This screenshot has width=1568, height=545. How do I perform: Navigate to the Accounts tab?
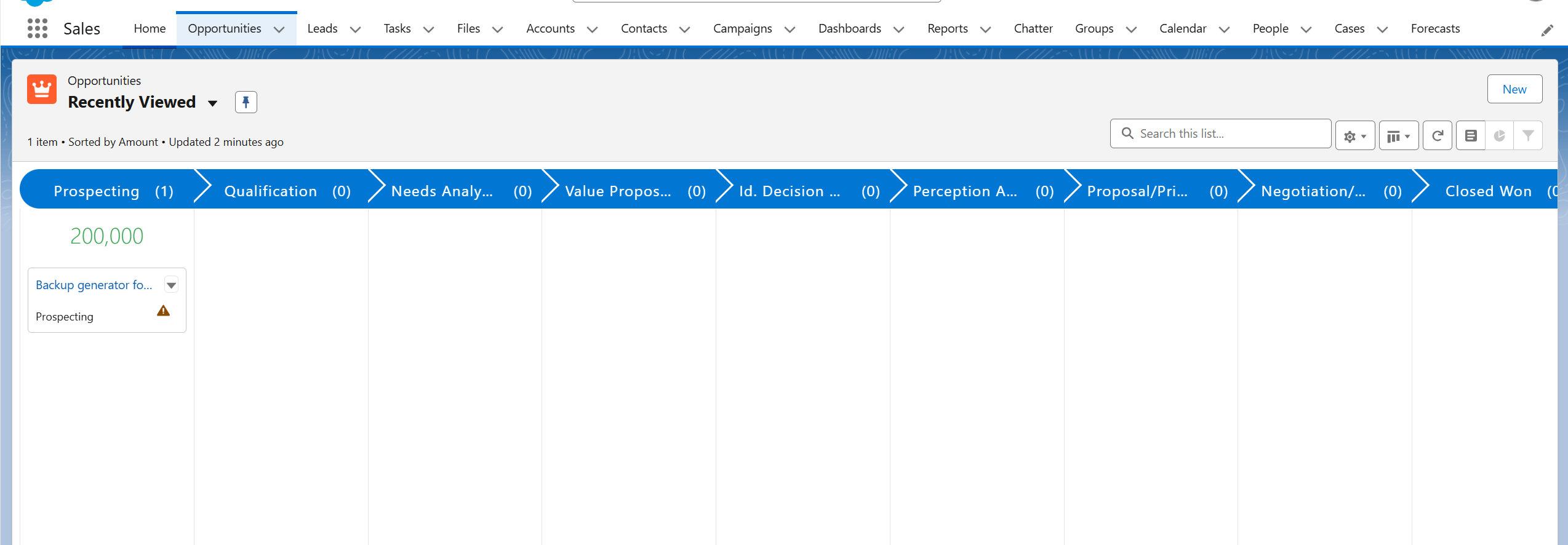coord(550,28)
